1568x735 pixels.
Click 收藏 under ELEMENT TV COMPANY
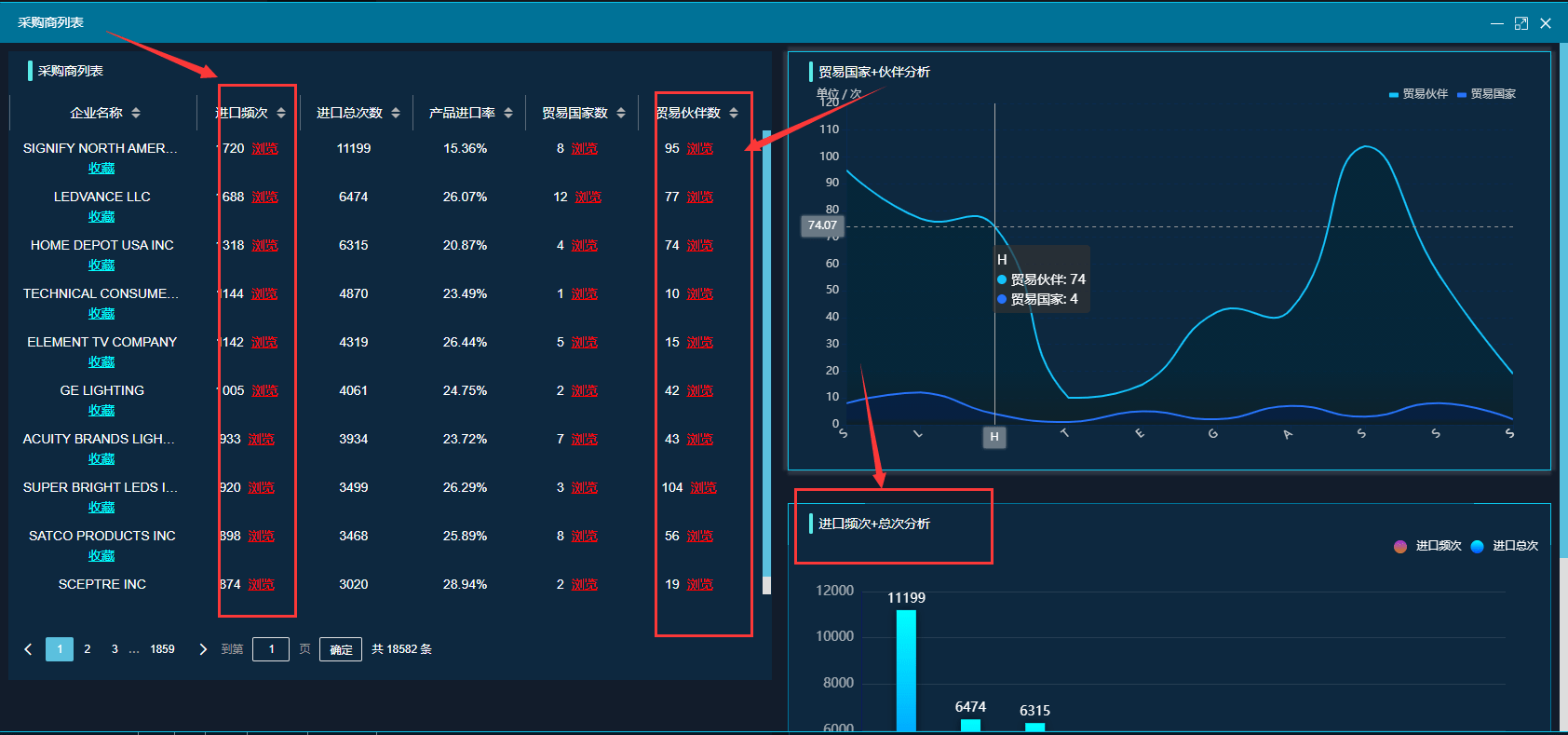pos(101,362)
